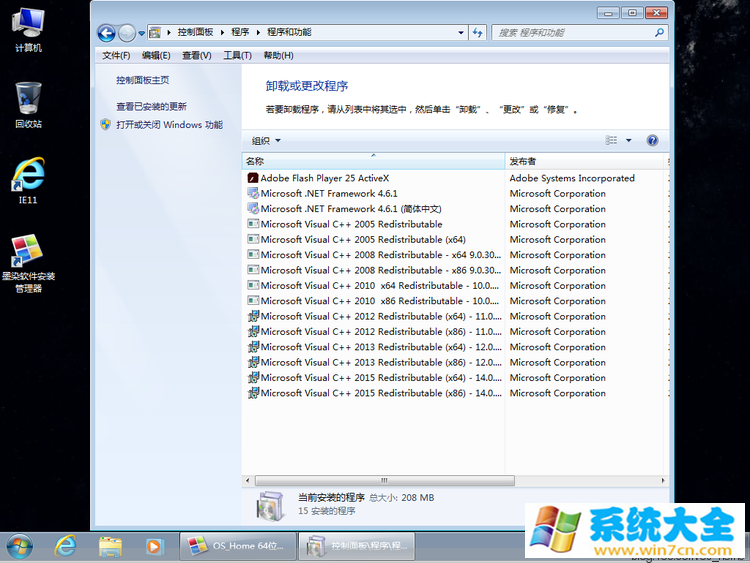The width and height of the screenshot is (750, 563).
Task: Open the recent pages dropdown arrow
Action: 142,33
